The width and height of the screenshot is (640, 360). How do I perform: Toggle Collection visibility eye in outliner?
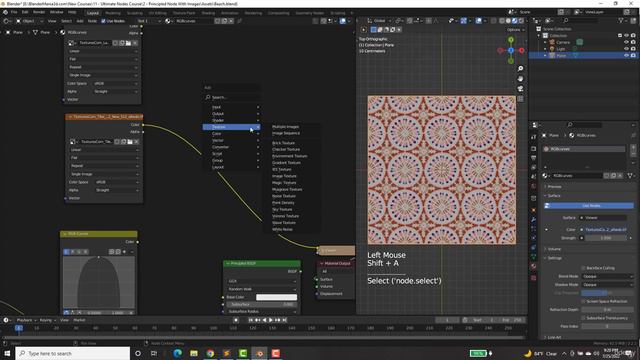click(x=627, y=36)
